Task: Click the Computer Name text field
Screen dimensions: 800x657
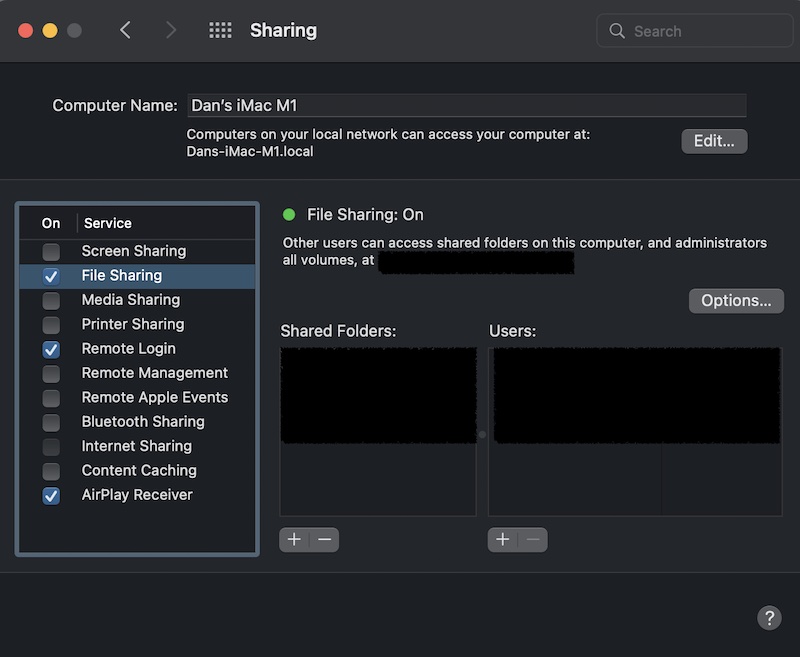Action: tap(466, 105)
